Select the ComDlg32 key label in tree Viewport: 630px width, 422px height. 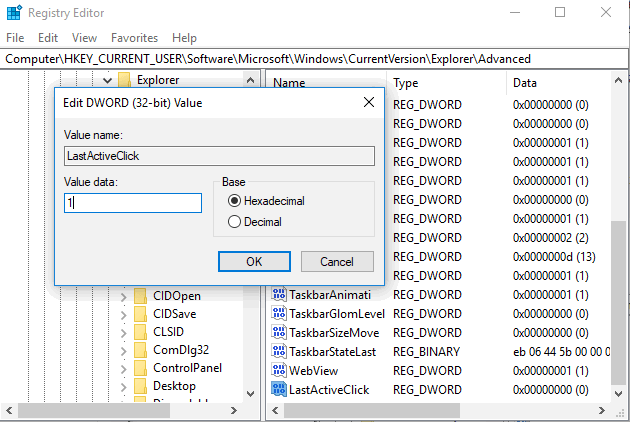[181, 350]
